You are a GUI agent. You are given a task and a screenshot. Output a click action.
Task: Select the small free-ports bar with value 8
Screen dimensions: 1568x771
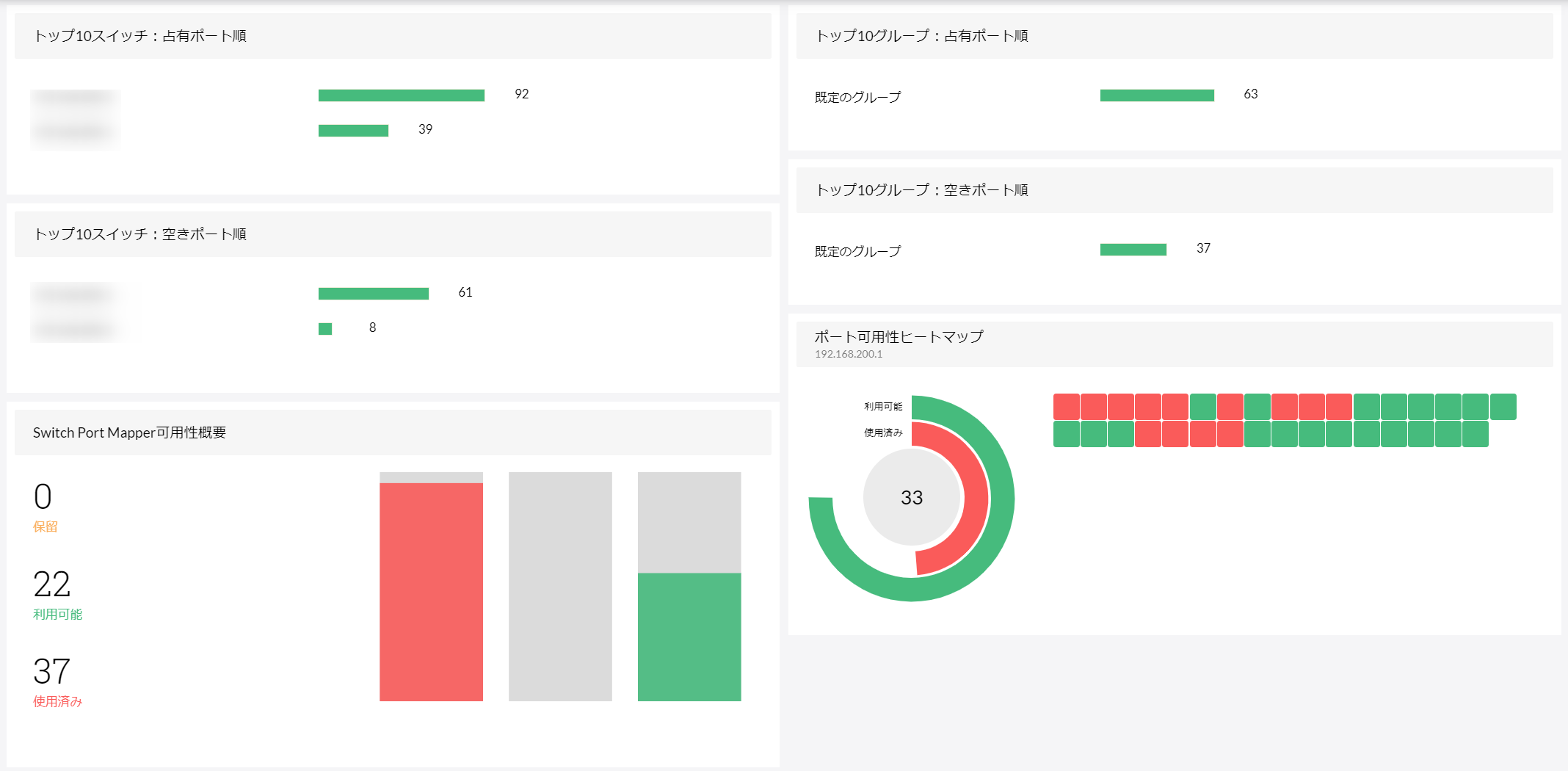pos(325,329)
